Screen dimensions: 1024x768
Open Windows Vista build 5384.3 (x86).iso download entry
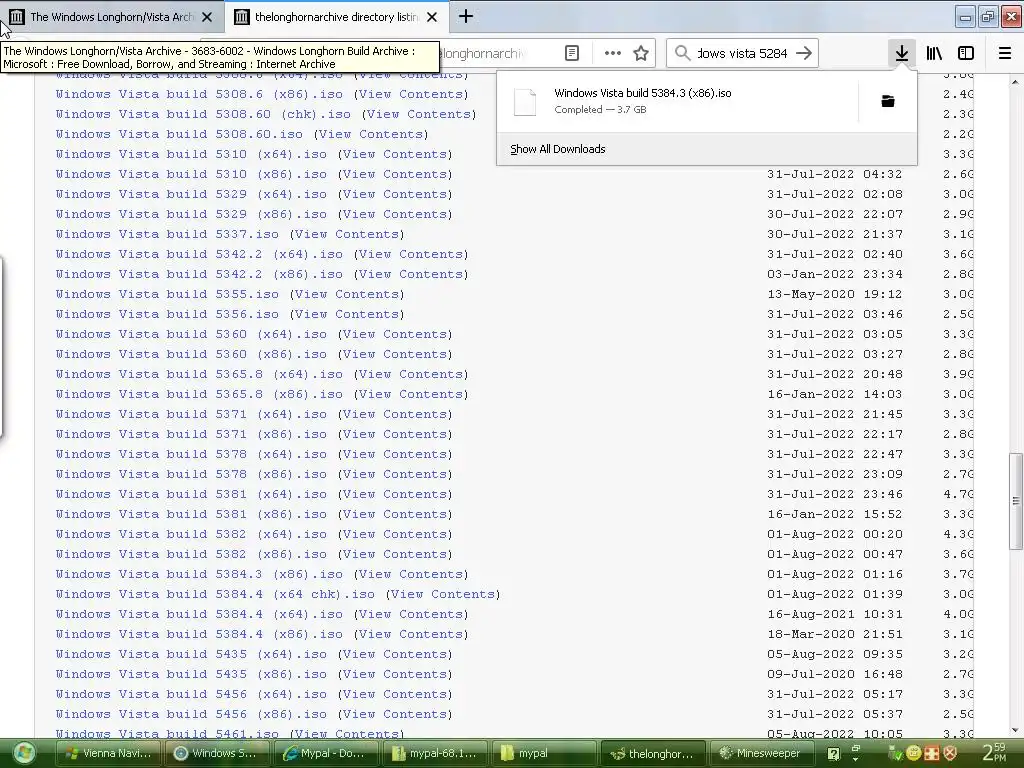click(676, 101)
